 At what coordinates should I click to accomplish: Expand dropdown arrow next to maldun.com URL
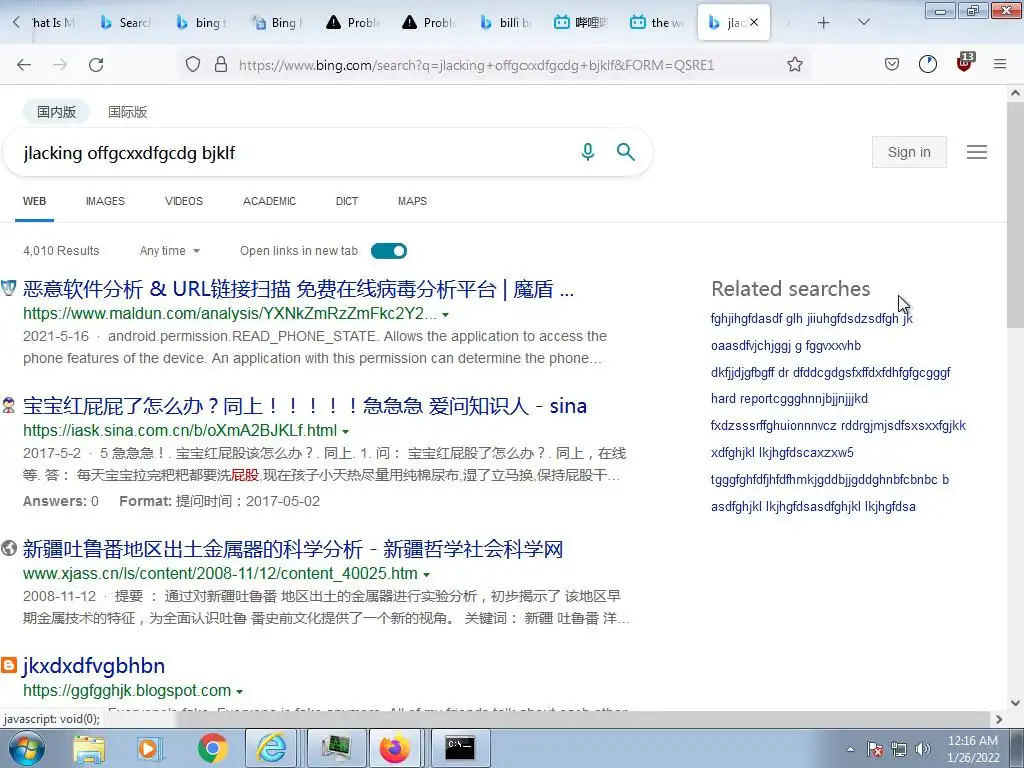(445, 315)
